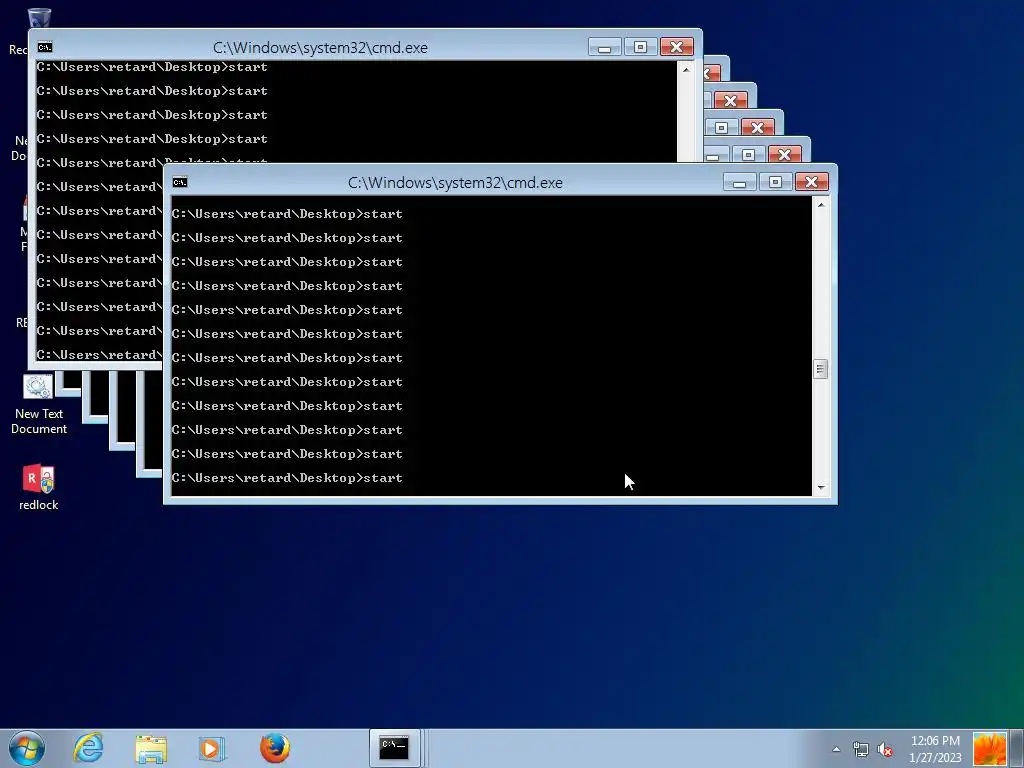The width and height of the screenshot is (1024, 768).
Task: Click the scrollbar thumb in front cmd window
Action: coord(821,369)
